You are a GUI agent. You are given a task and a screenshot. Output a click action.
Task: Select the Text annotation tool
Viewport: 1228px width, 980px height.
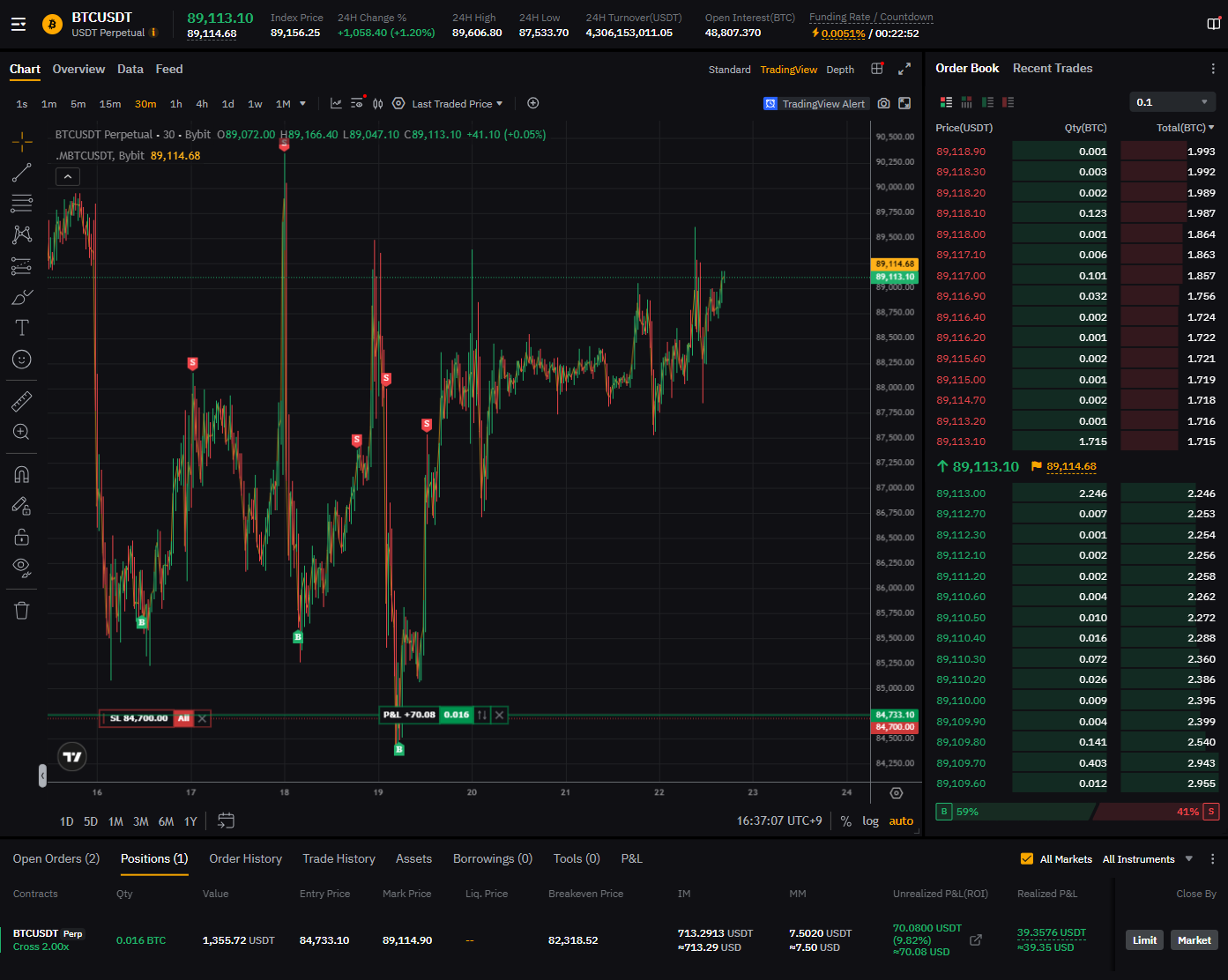(22, 328)
